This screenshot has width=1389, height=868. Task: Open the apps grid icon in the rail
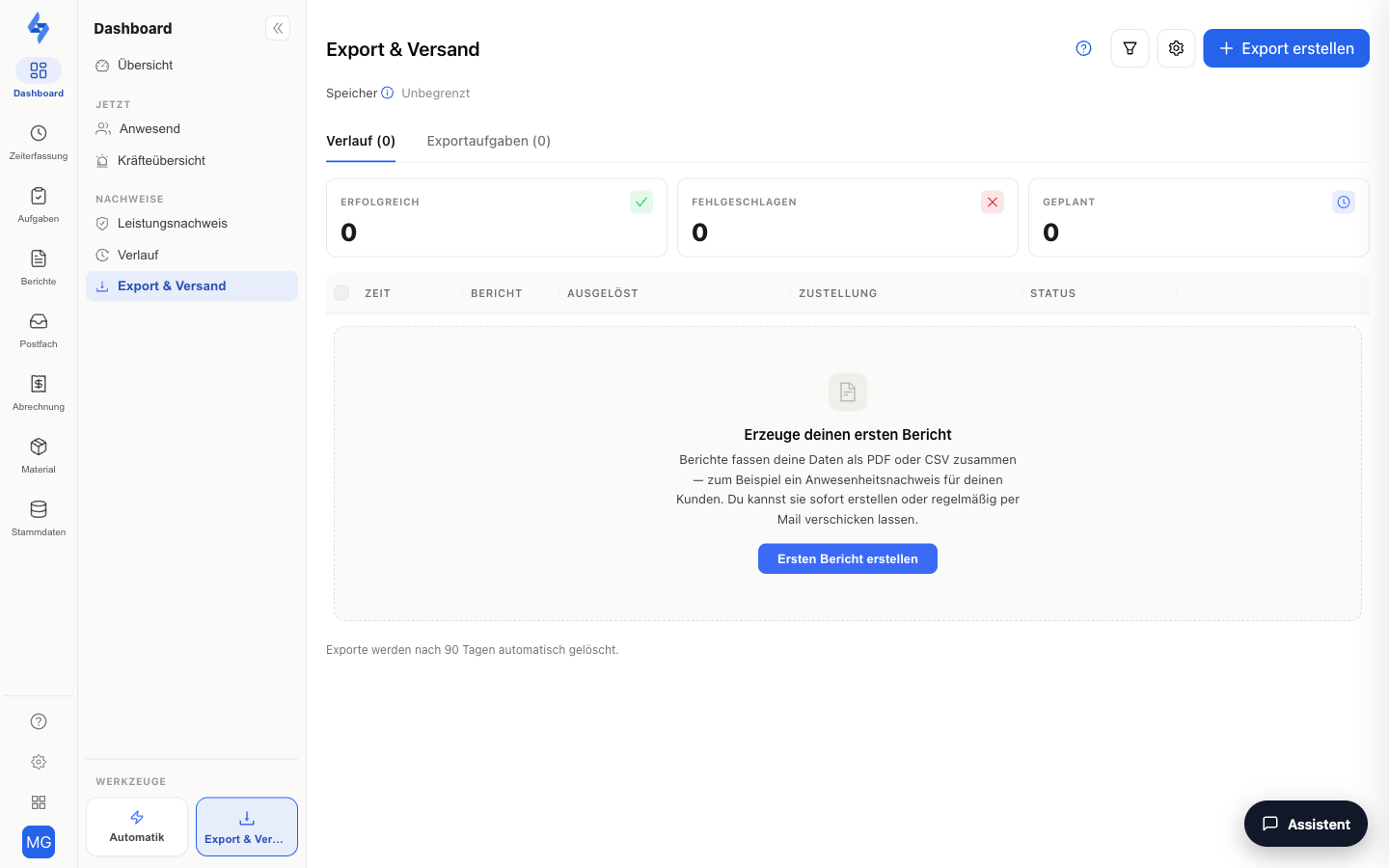(x=39, y=802)
